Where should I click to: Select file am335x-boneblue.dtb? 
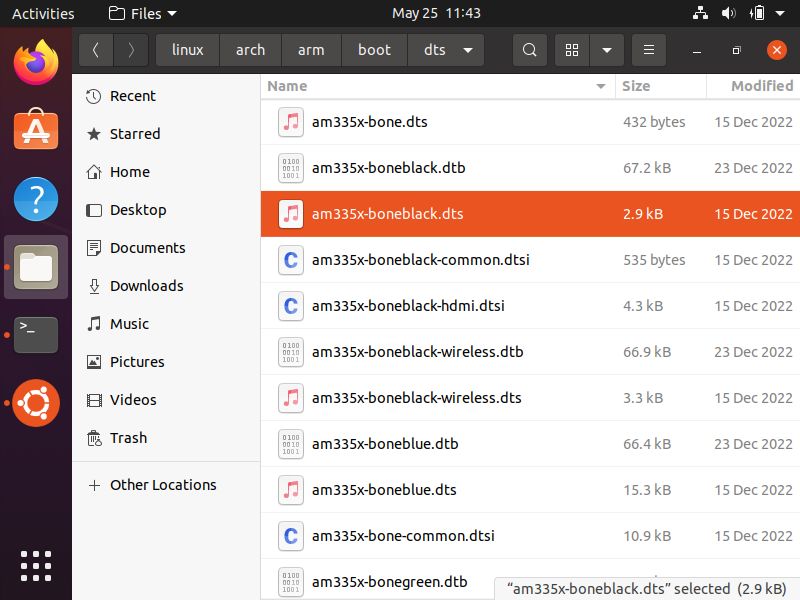[x=530, y=444]
